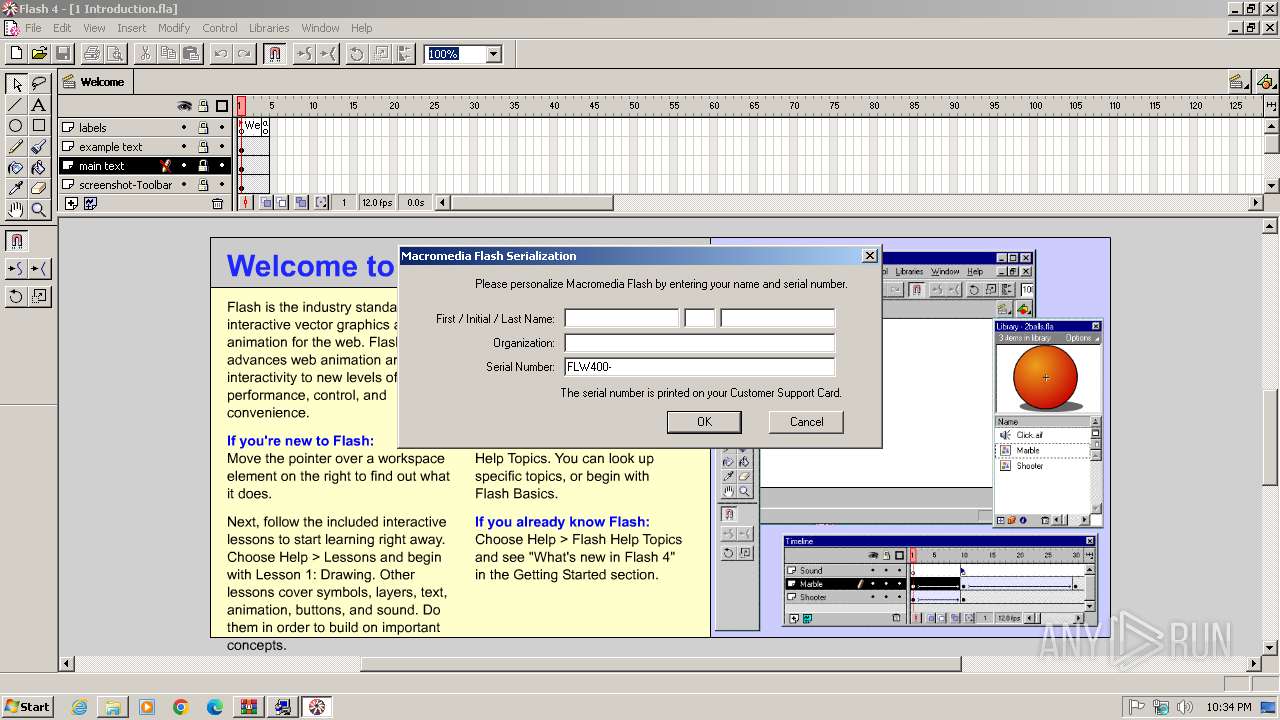Click the Print icon in the top toolbar
This screenshot has width=1280, height=720.
92,54
